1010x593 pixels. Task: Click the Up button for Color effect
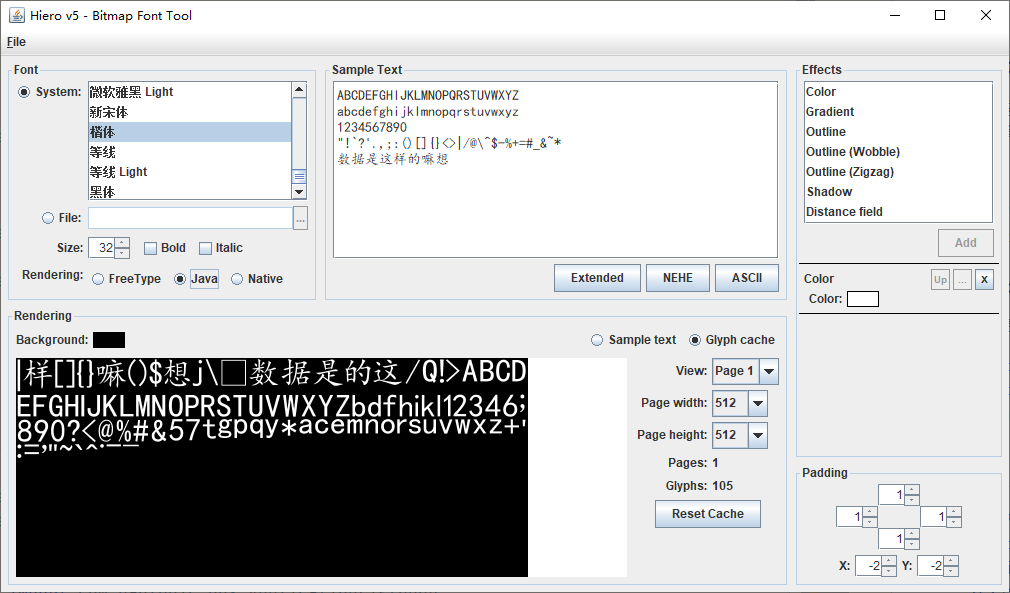(940, 280)
